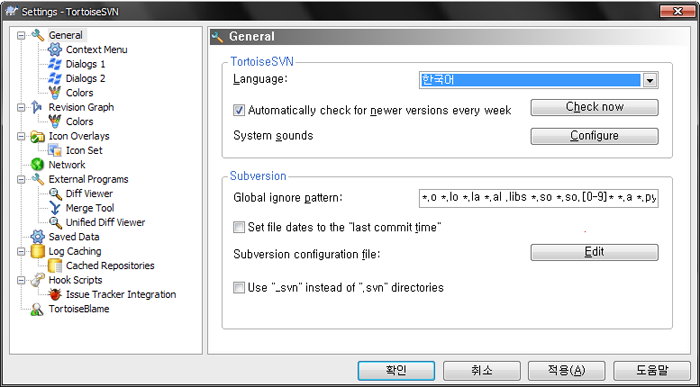
Task: Click the Merge Tool arrow icon
Action: coord(55,208)
